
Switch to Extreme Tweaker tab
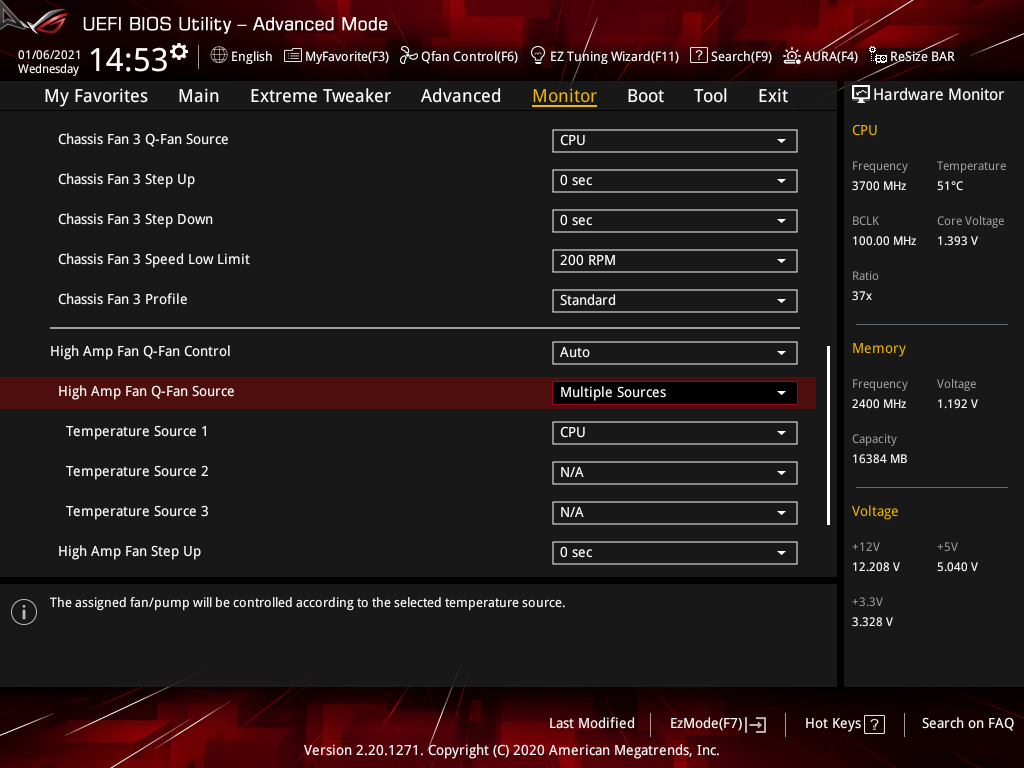(320, 96)
